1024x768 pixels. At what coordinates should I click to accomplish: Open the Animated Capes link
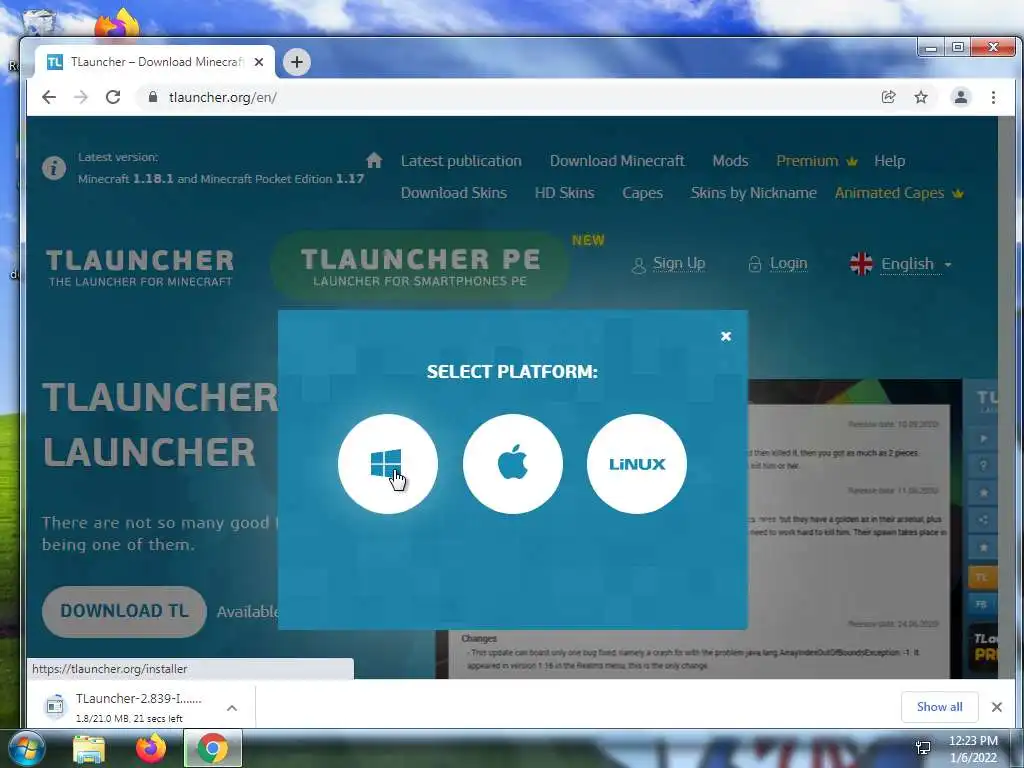(x=899, y=193)
